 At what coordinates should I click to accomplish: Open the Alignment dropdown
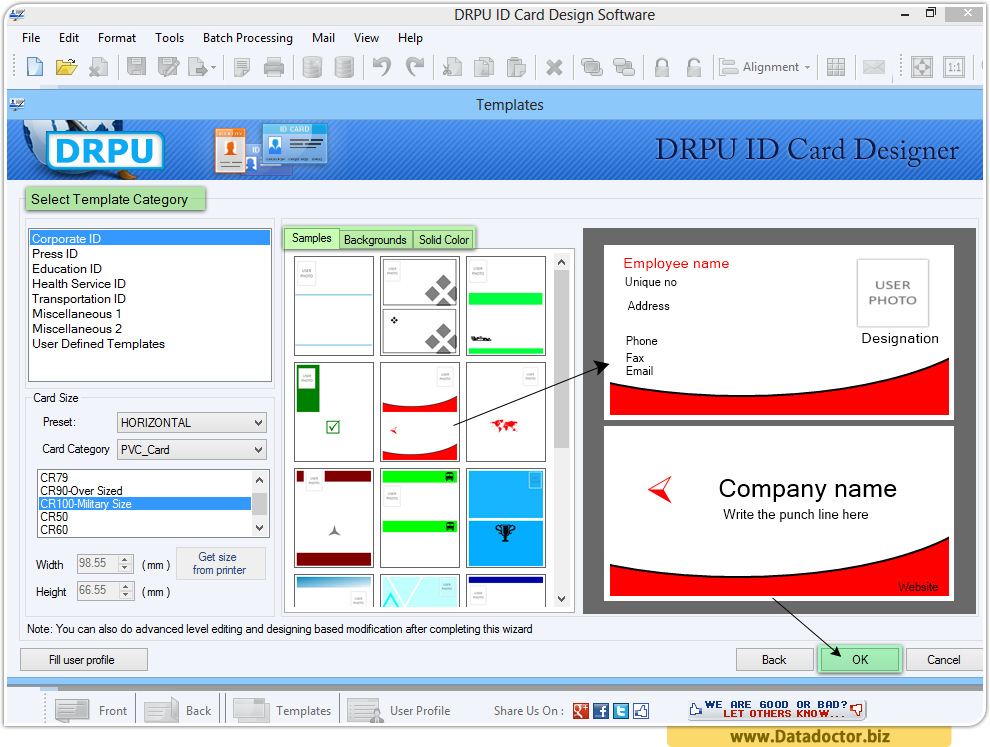tap(765, 66)
